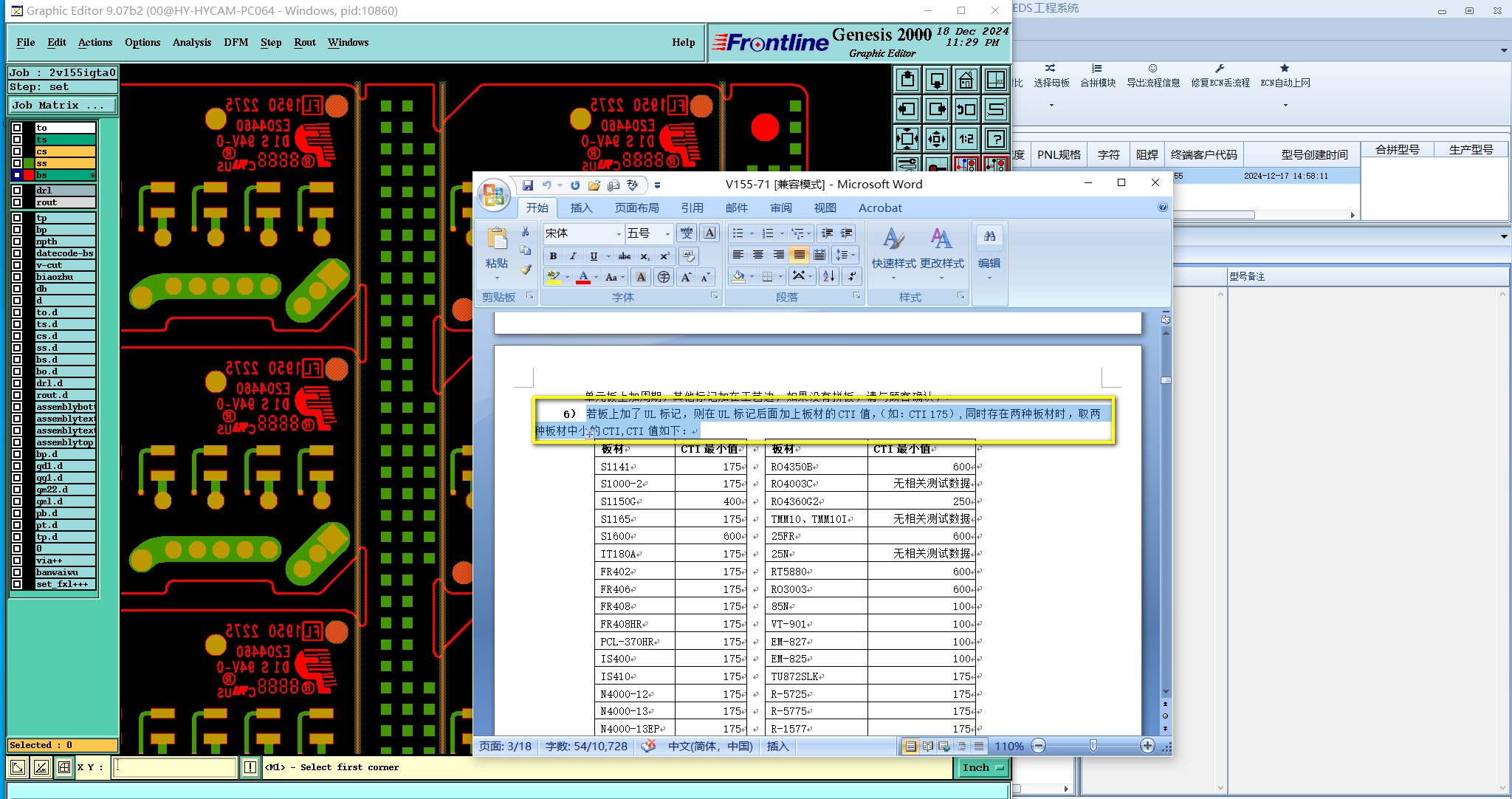Click the Redo icon in Word's quick toolbar
Image resolution: width=1512 pixels, height=799 pixels.
coord(575,185)
